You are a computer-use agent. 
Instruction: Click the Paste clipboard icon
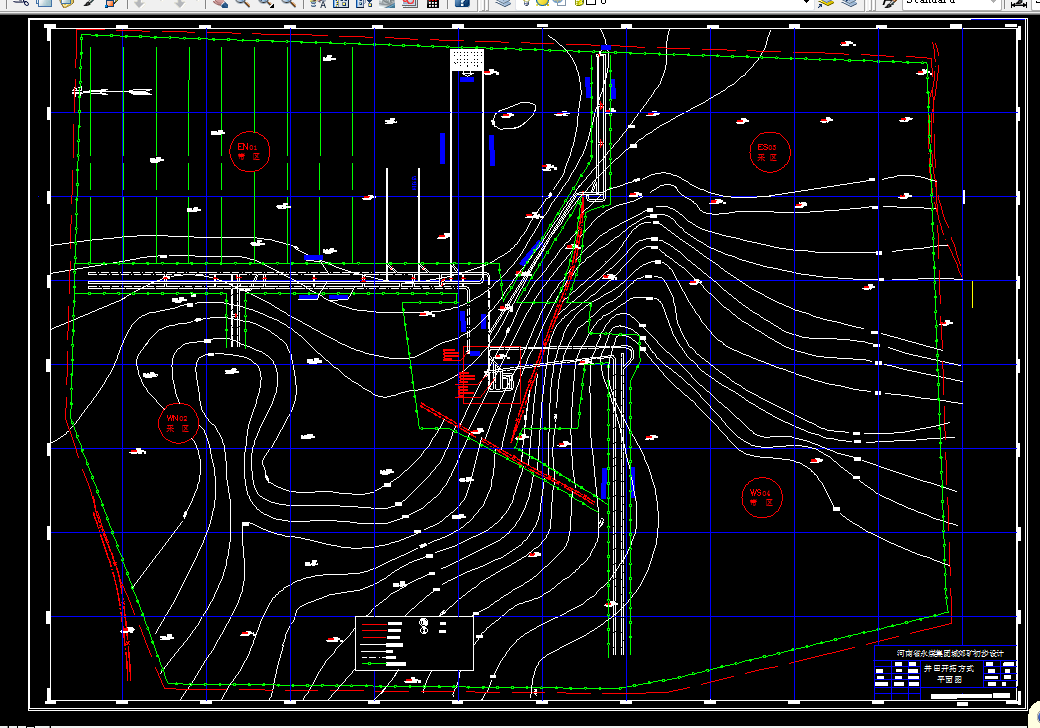66,3
